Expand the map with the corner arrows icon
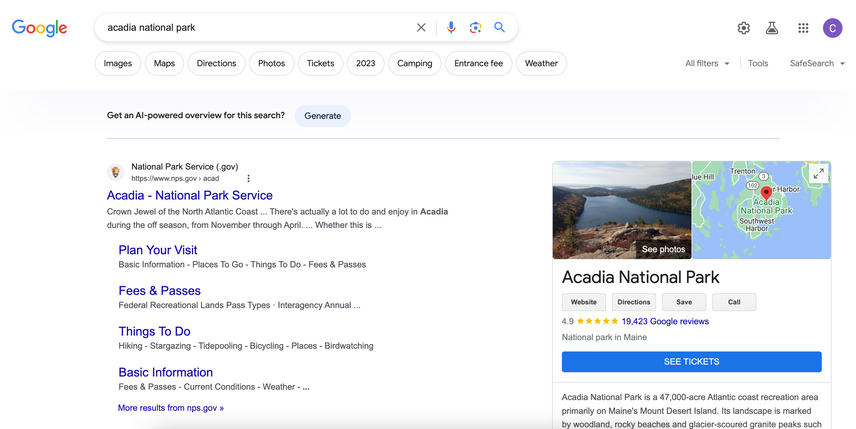The height and width of the screenshot is (429, 856). point(818,174)
